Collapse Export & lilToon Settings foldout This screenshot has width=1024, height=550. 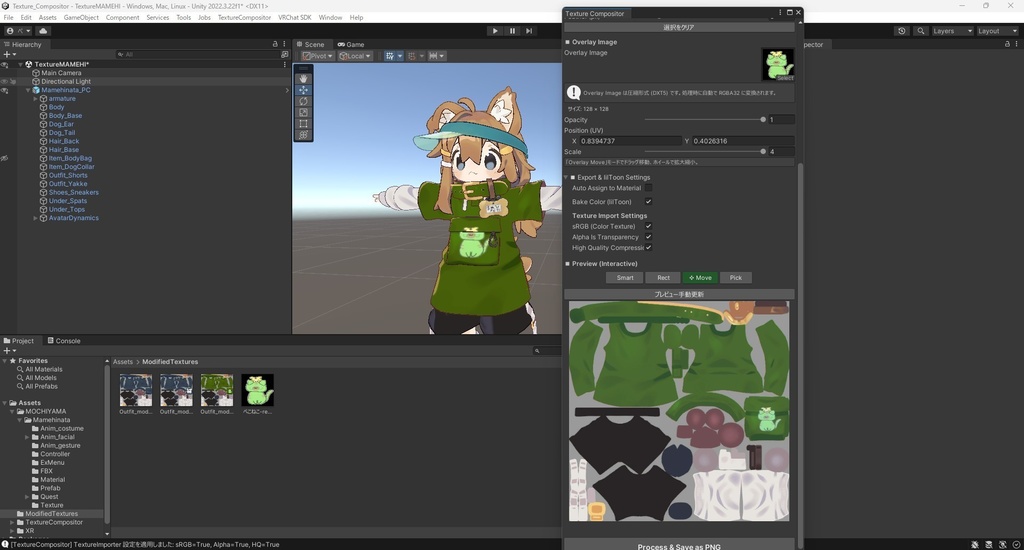click(566, 177)
